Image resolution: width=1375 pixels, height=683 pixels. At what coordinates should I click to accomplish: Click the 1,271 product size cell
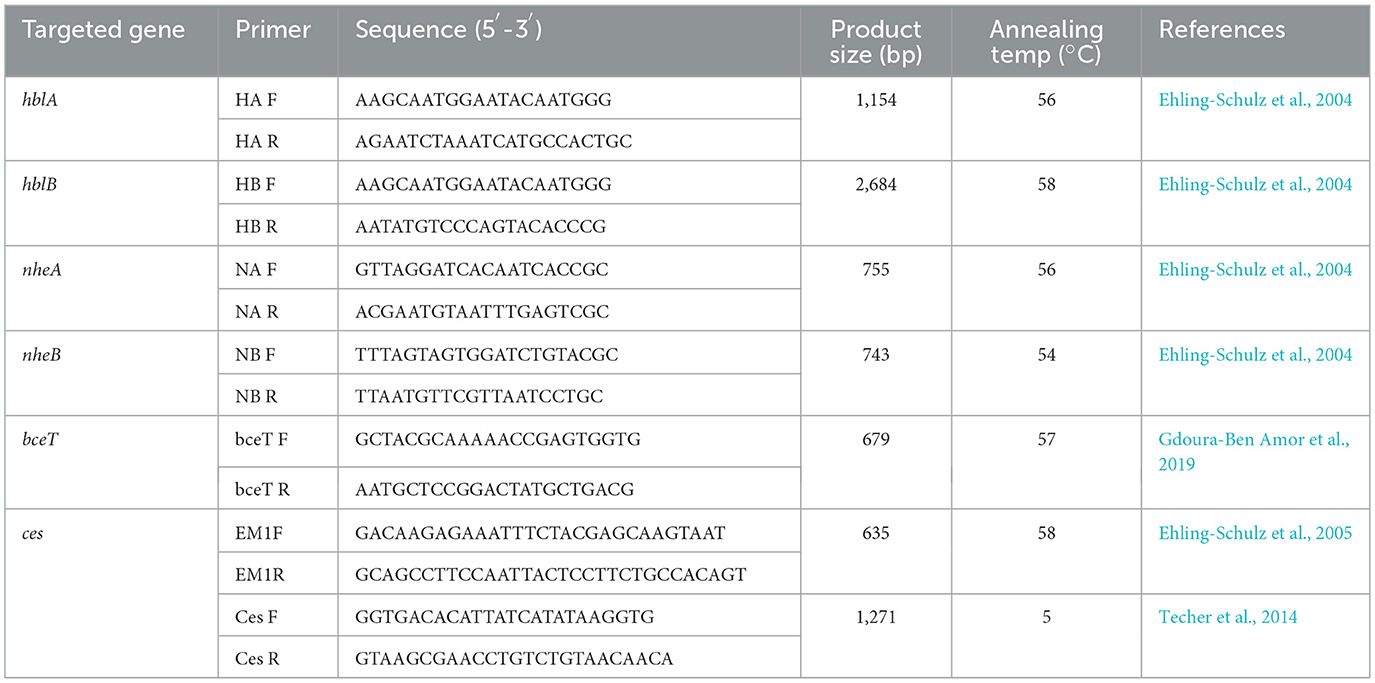[x=875, y=617]
